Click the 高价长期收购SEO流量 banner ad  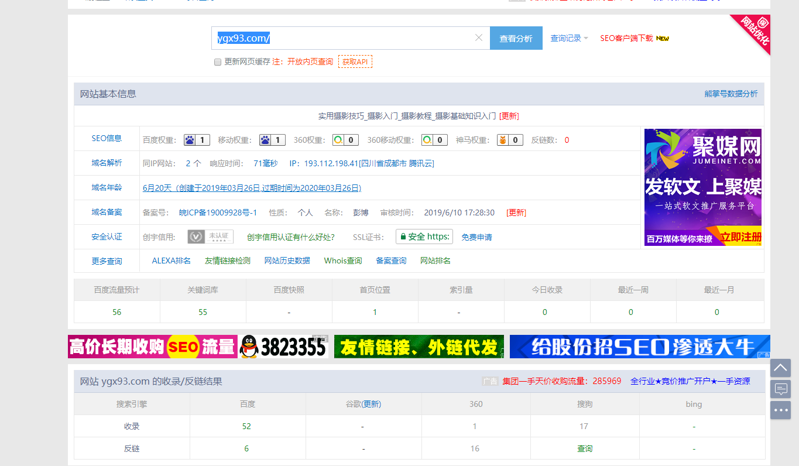pos(153,347)
